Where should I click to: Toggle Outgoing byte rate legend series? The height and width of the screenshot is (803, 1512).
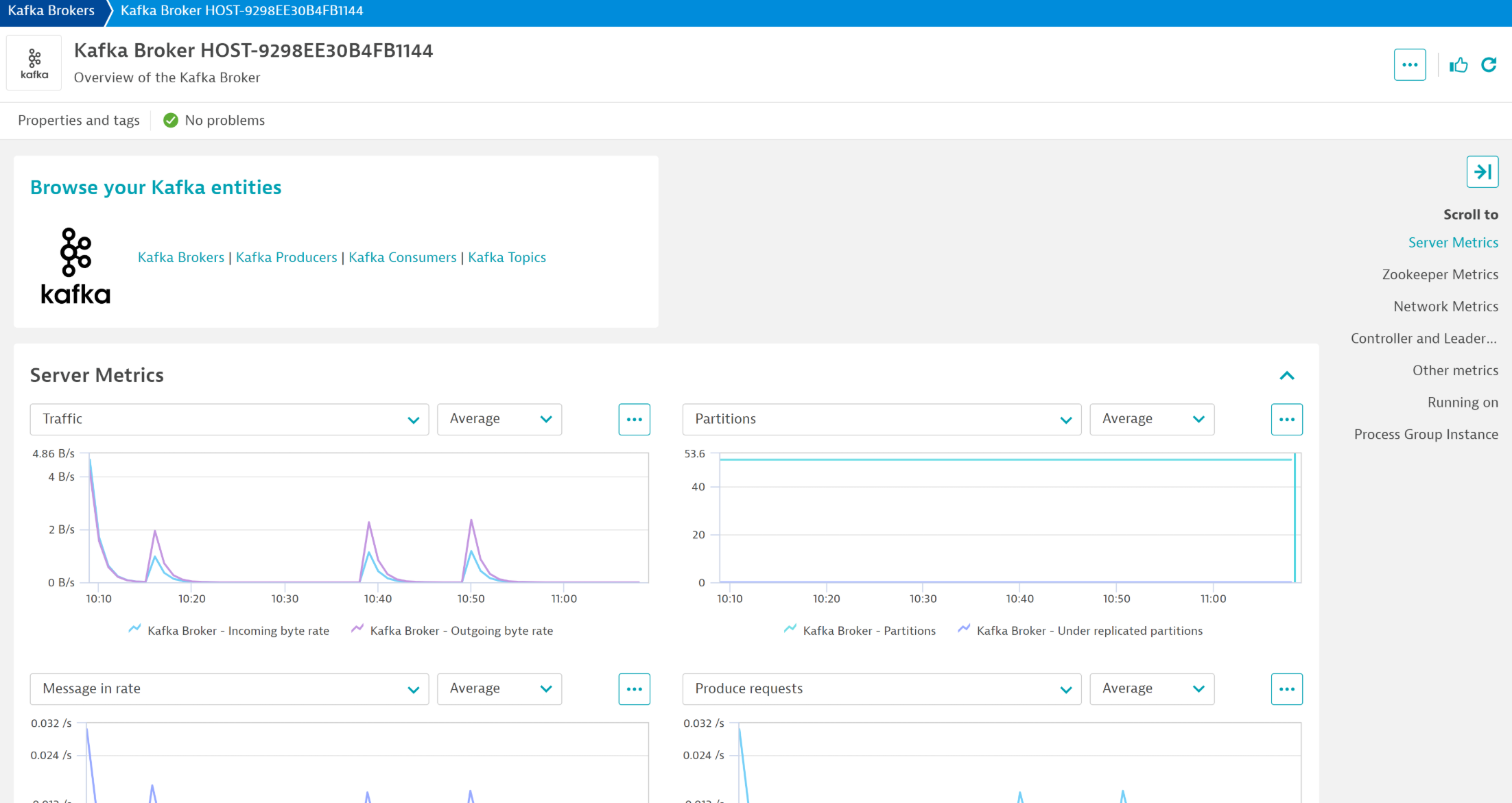pos(461,631)
